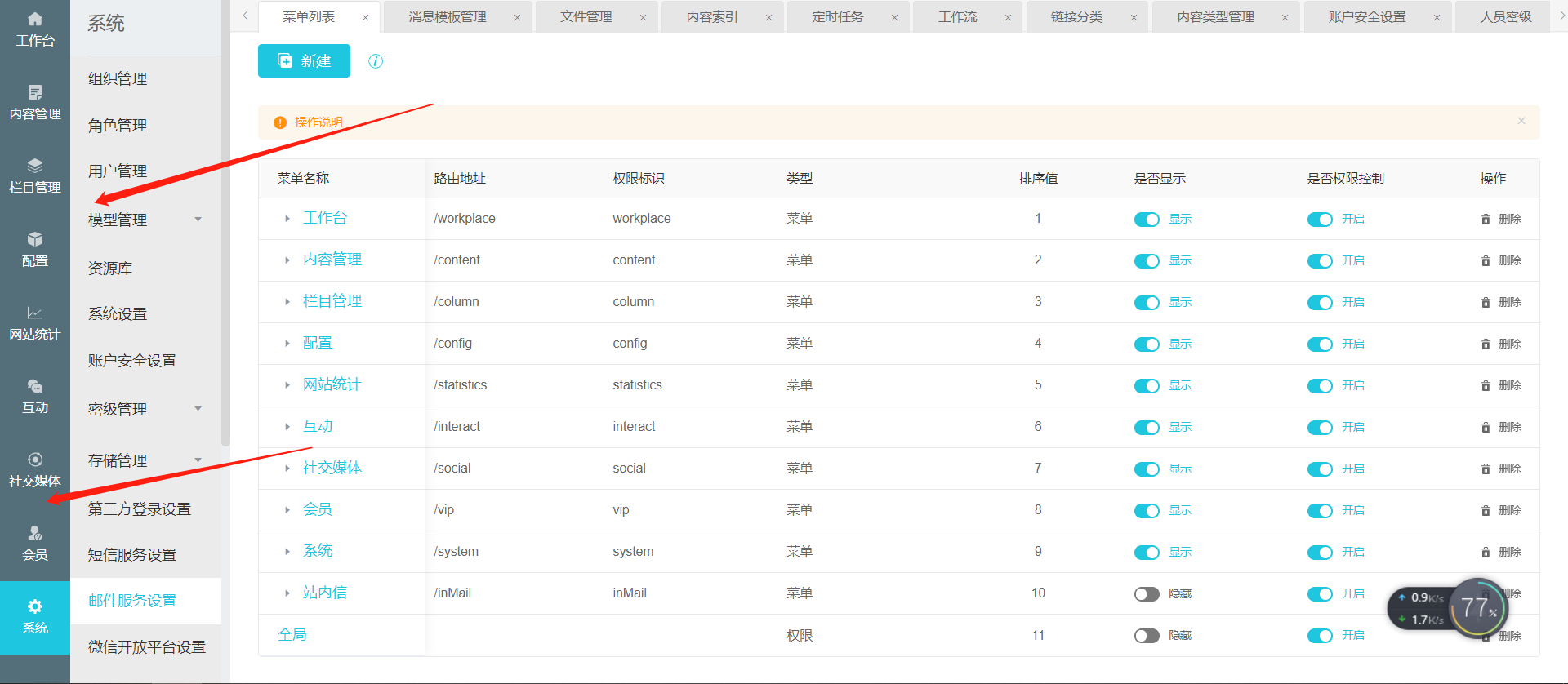Select the 栏目管理 sidebar icon
This screenshot has height=684, width=1568.
coord(34,167)
